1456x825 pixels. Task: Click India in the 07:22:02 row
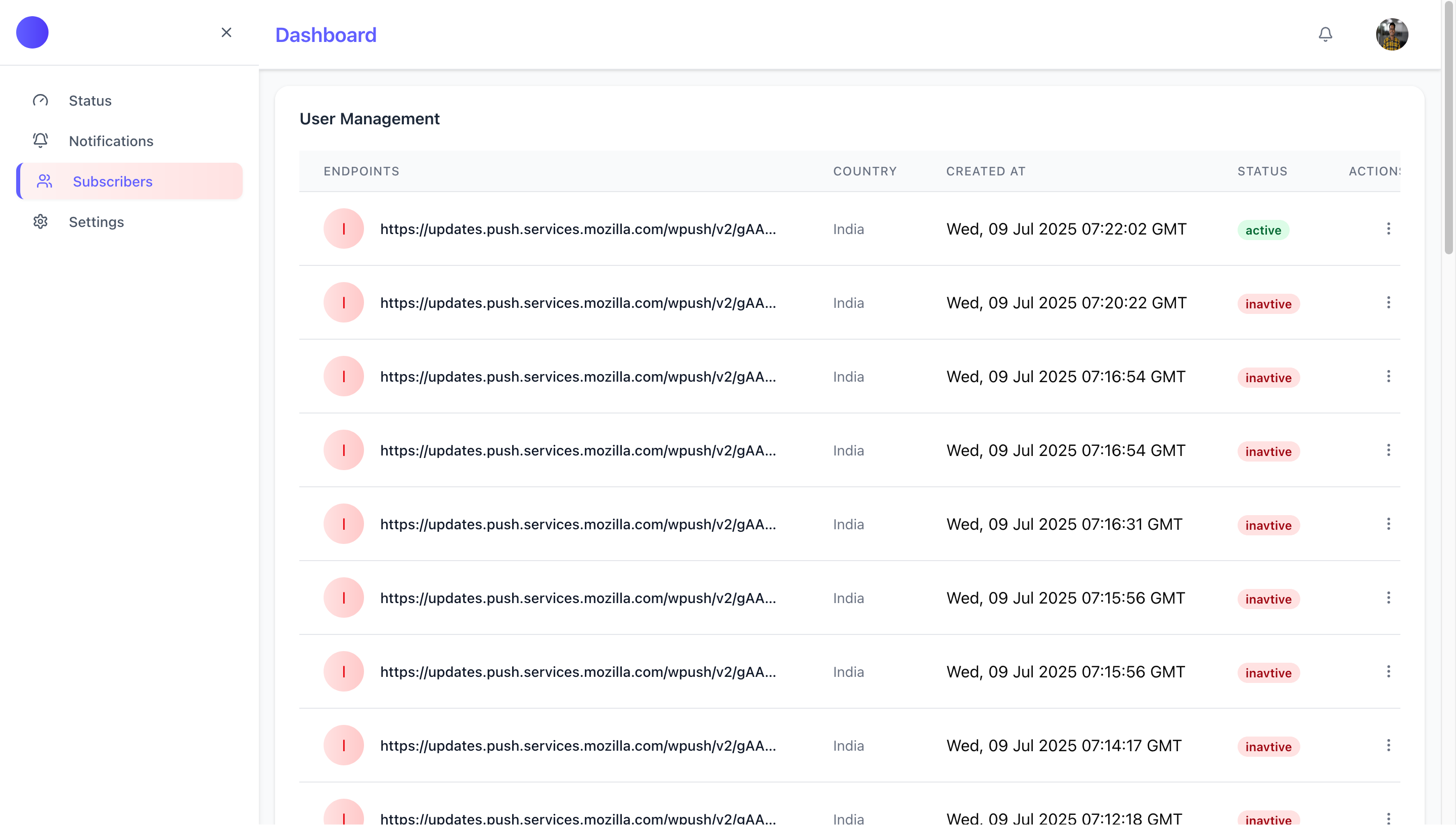pos(848,230)
